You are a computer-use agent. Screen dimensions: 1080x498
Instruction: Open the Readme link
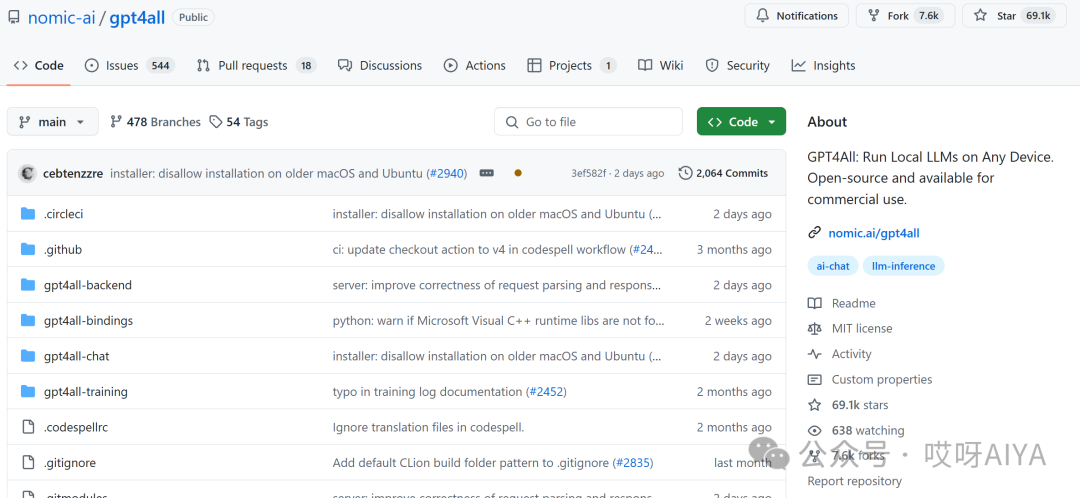click(x=853, y=304)
